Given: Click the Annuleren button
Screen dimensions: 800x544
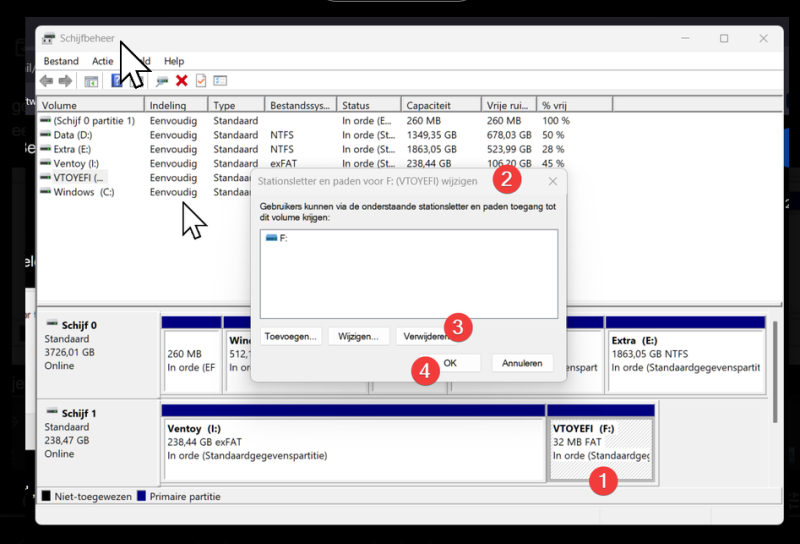Looking at the screenshot, I should [522, 363].
